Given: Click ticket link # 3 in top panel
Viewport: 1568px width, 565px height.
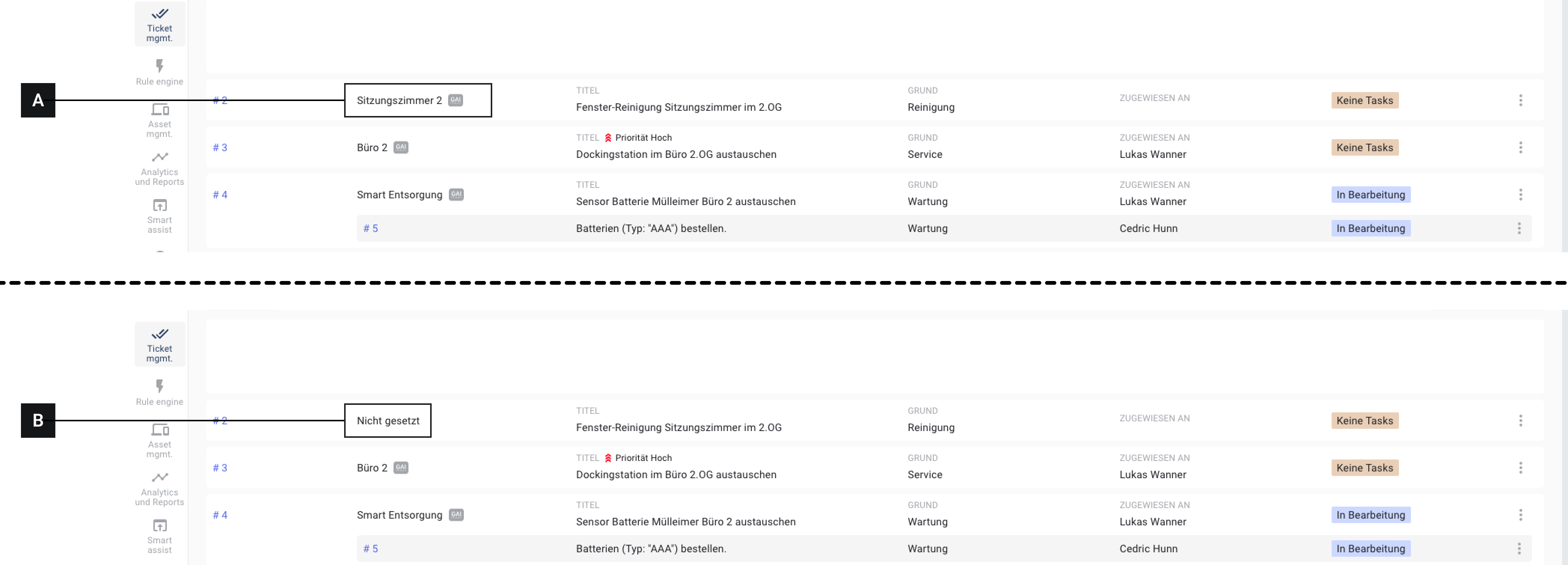Looking at the screenshot, I should (220, 147).
